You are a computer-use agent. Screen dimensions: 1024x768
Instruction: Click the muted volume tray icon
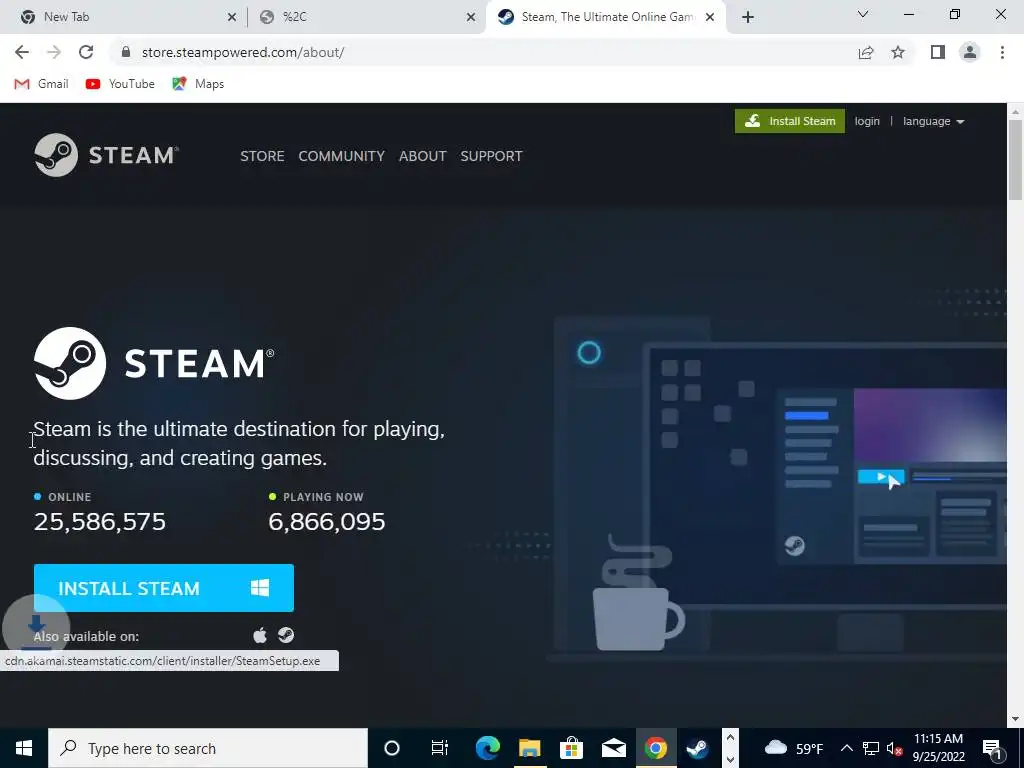[x=894, y=748]
